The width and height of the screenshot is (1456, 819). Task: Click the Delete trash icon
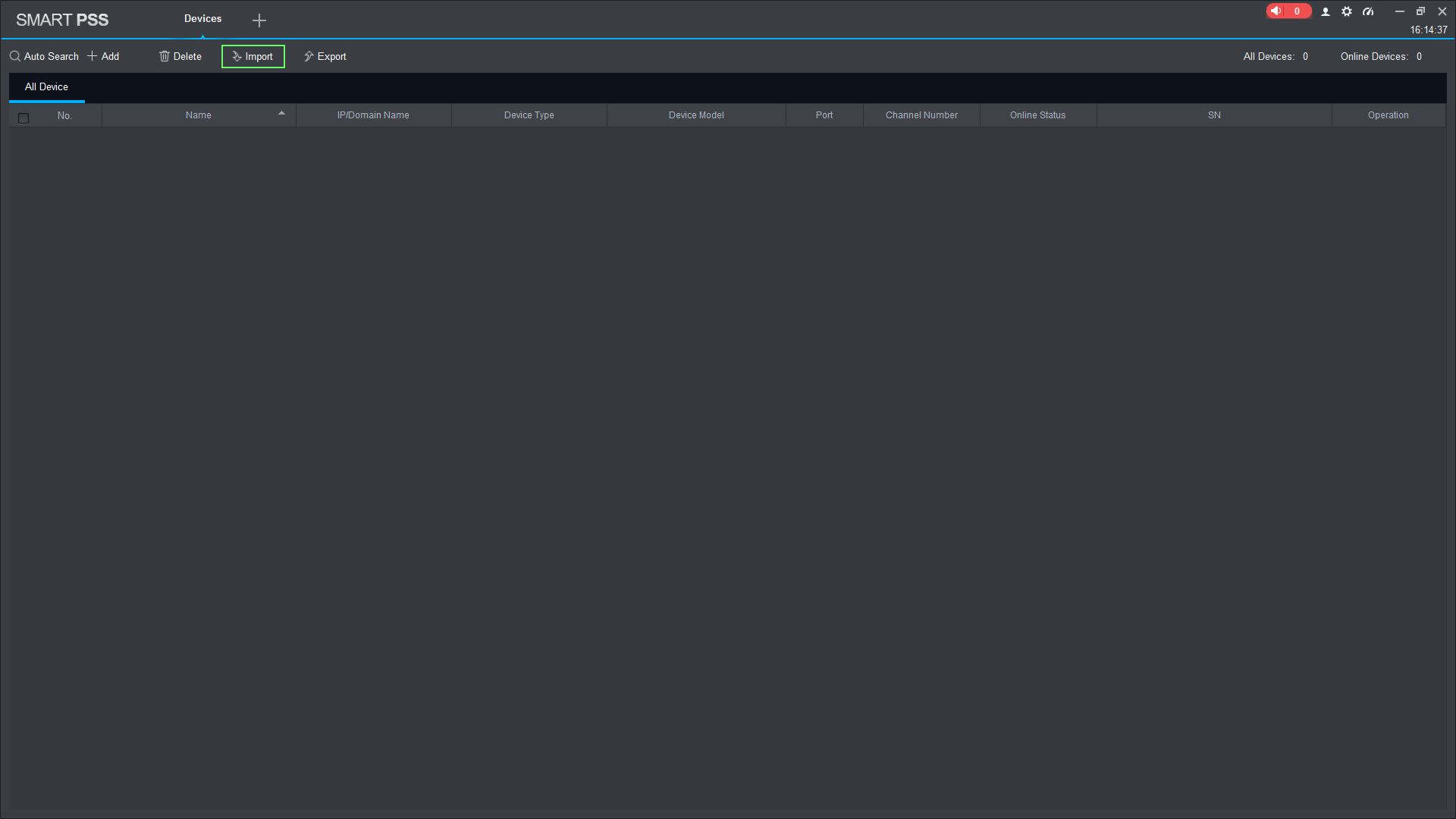[x=164, y=57]
